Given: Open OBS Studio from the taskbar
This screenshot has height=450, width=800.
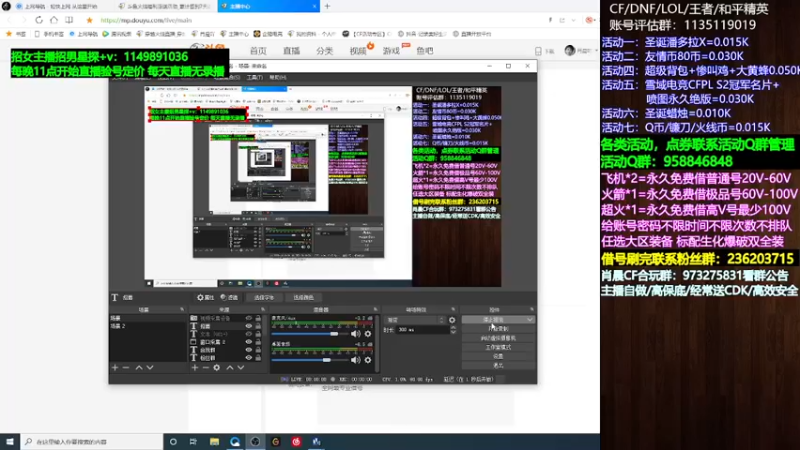Looking at the screenshot, I should tap(255, 441).
